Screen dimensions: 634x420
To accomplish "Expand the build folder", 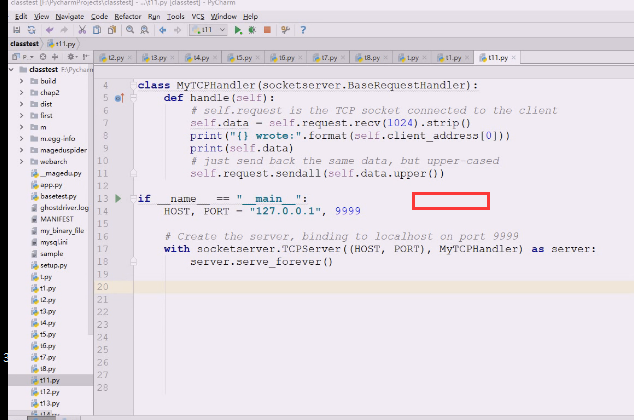I will click(21, 81).
